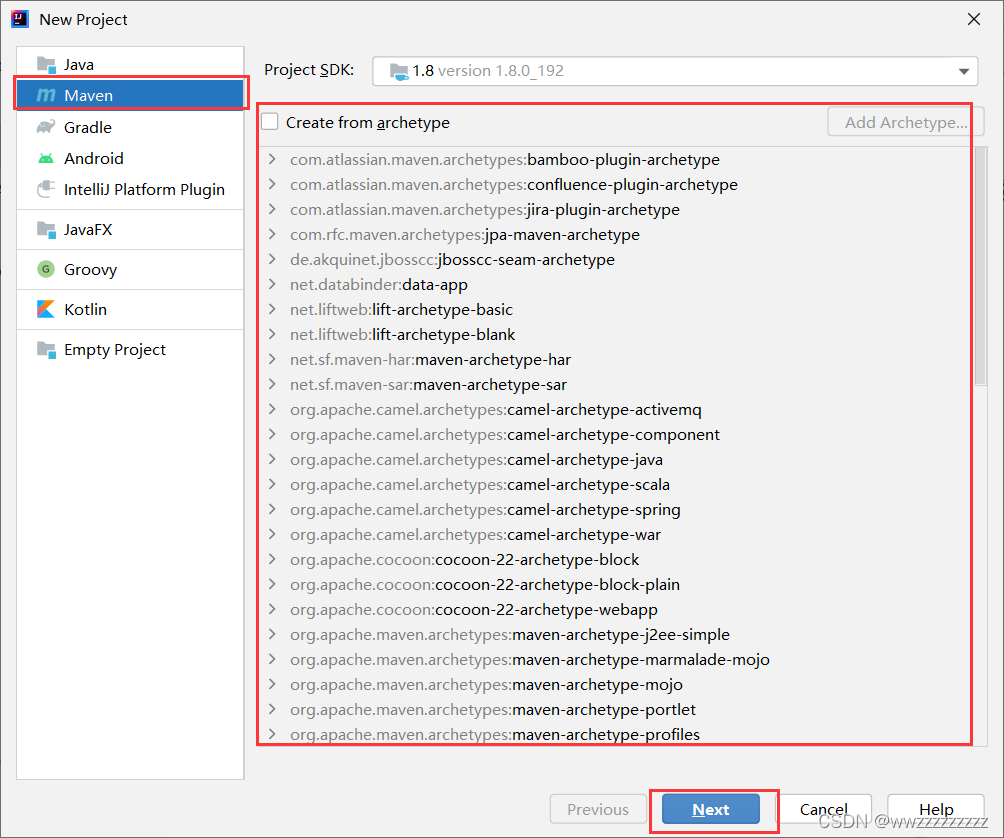
Task: Click the Kotlin logo icon
Action: [x=46, y=309]
